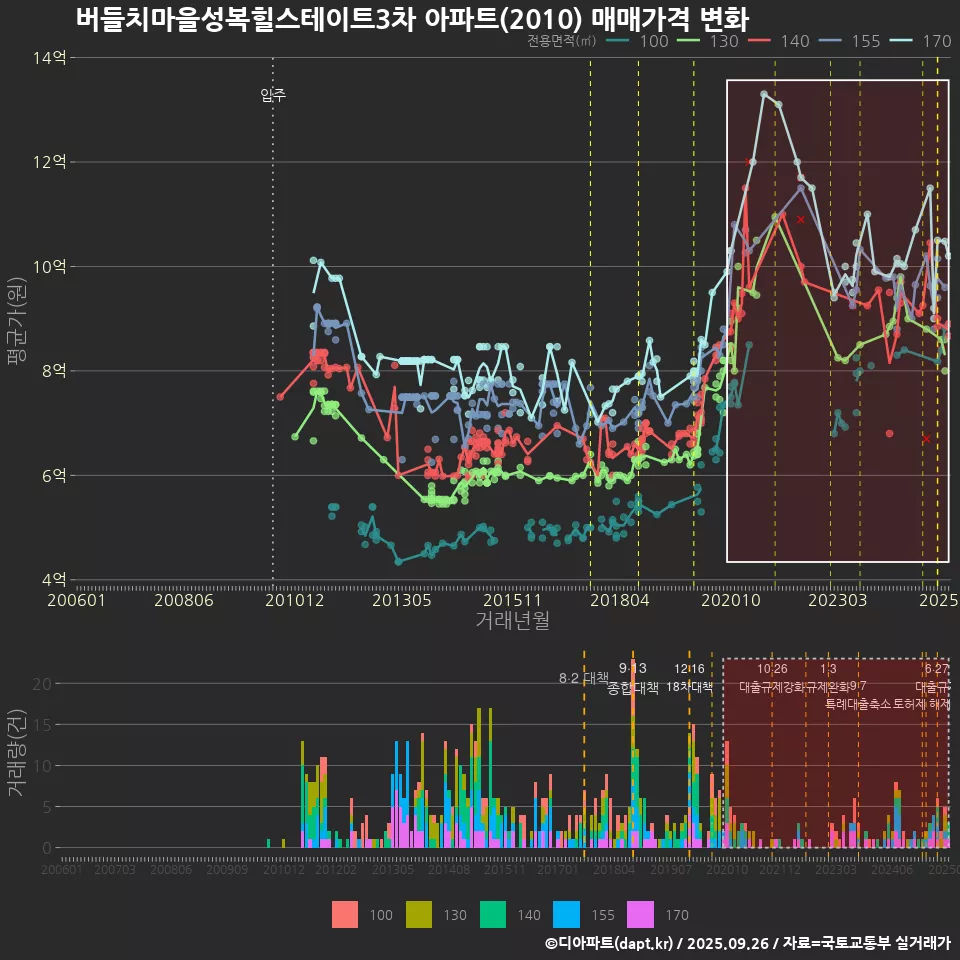Click the salmon 100 swatch in bottom legend

point(345,915)
